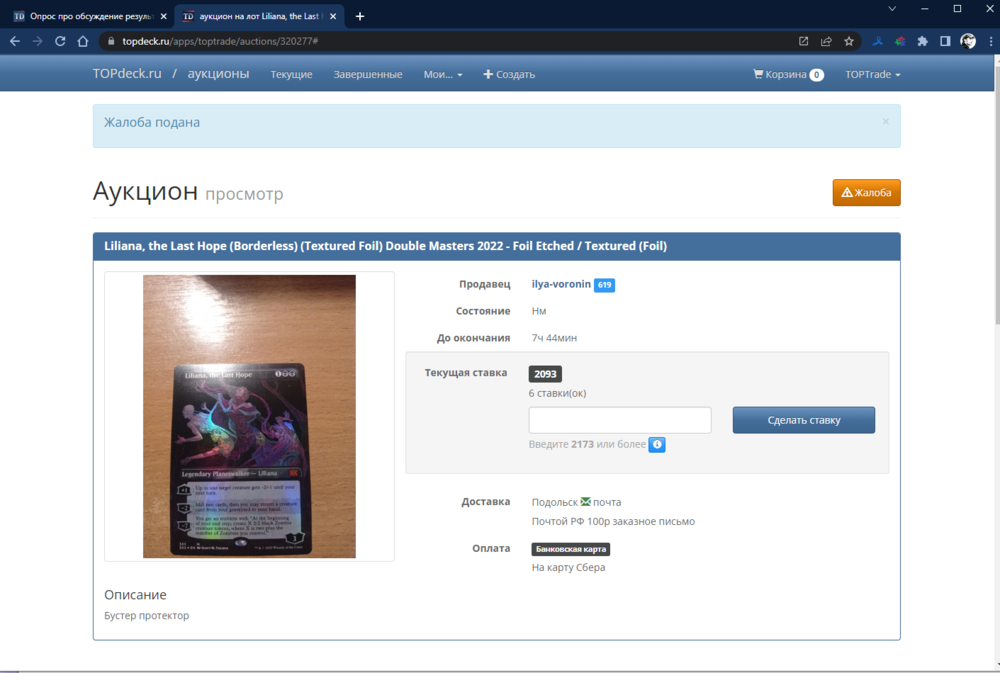Expand the Мои dropdown menu
Screen dimensions: 1000x673
coord(443,74)
